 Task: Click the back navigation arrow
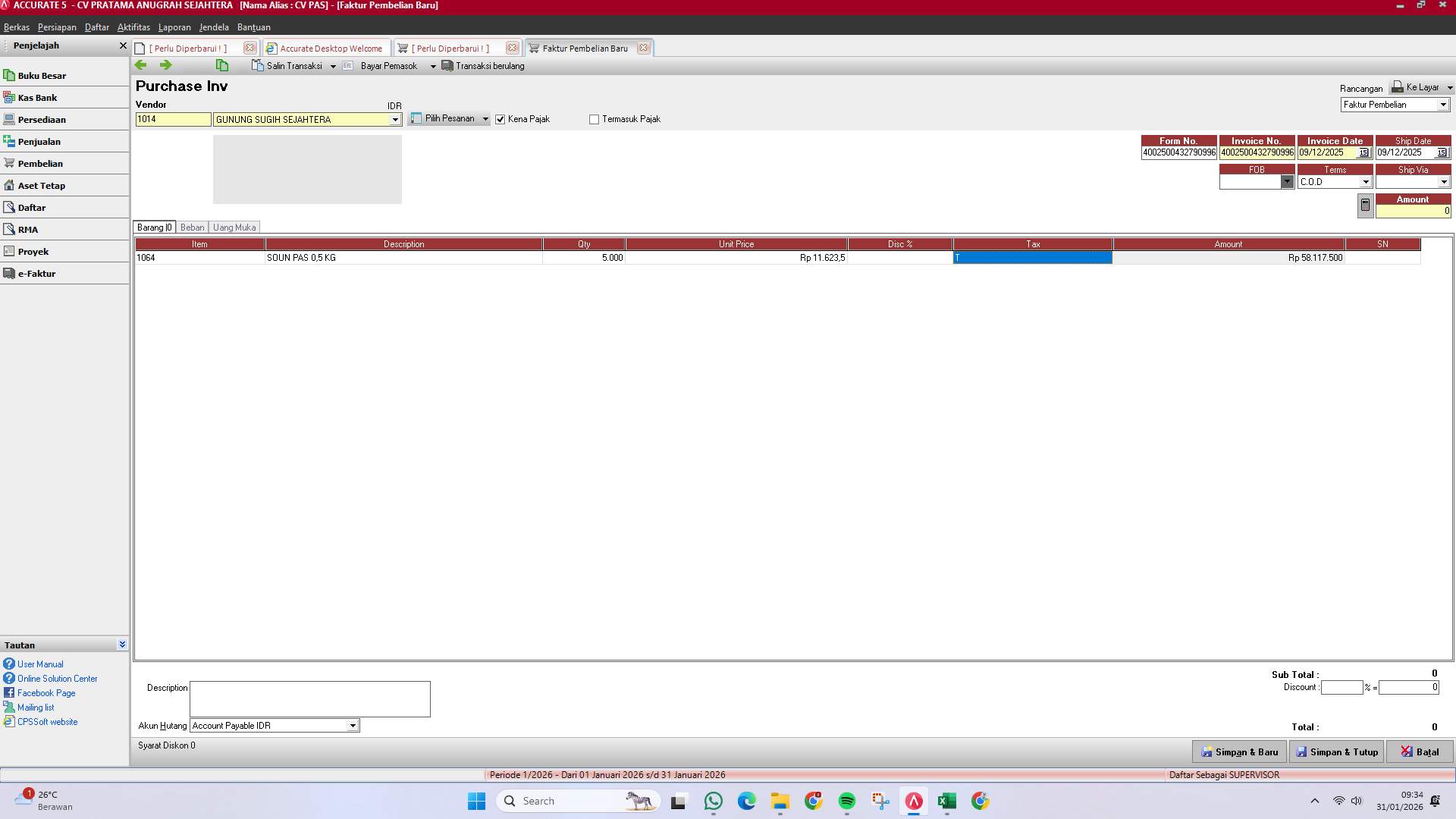[141, 65]
